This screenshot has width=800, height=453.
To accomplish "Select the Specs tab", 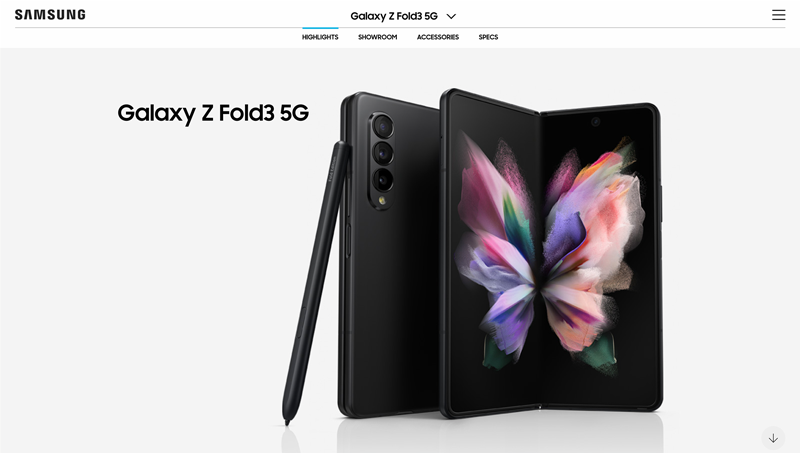I will tap(488, 37).
